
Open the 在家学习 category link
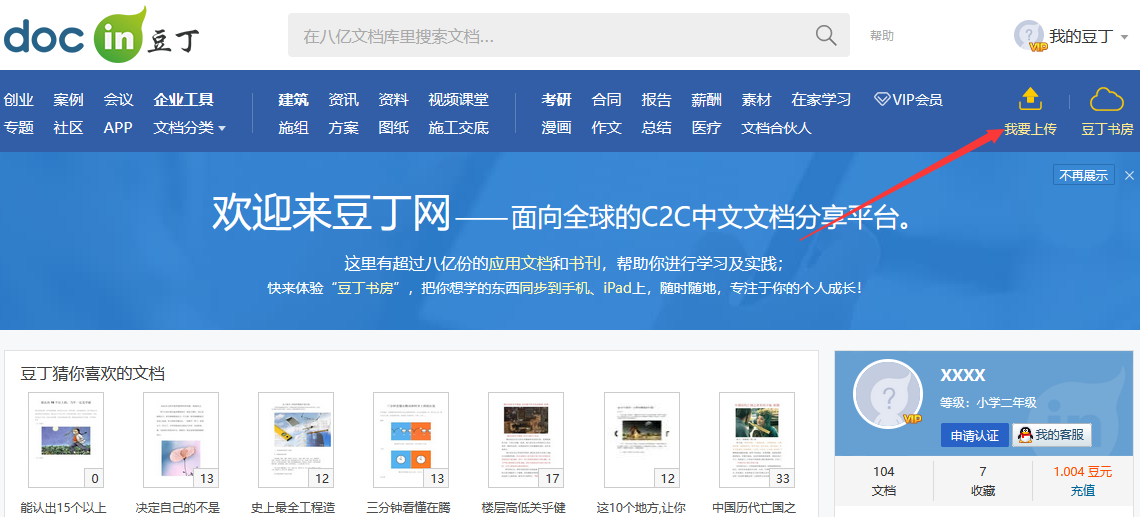pos(821,100)
